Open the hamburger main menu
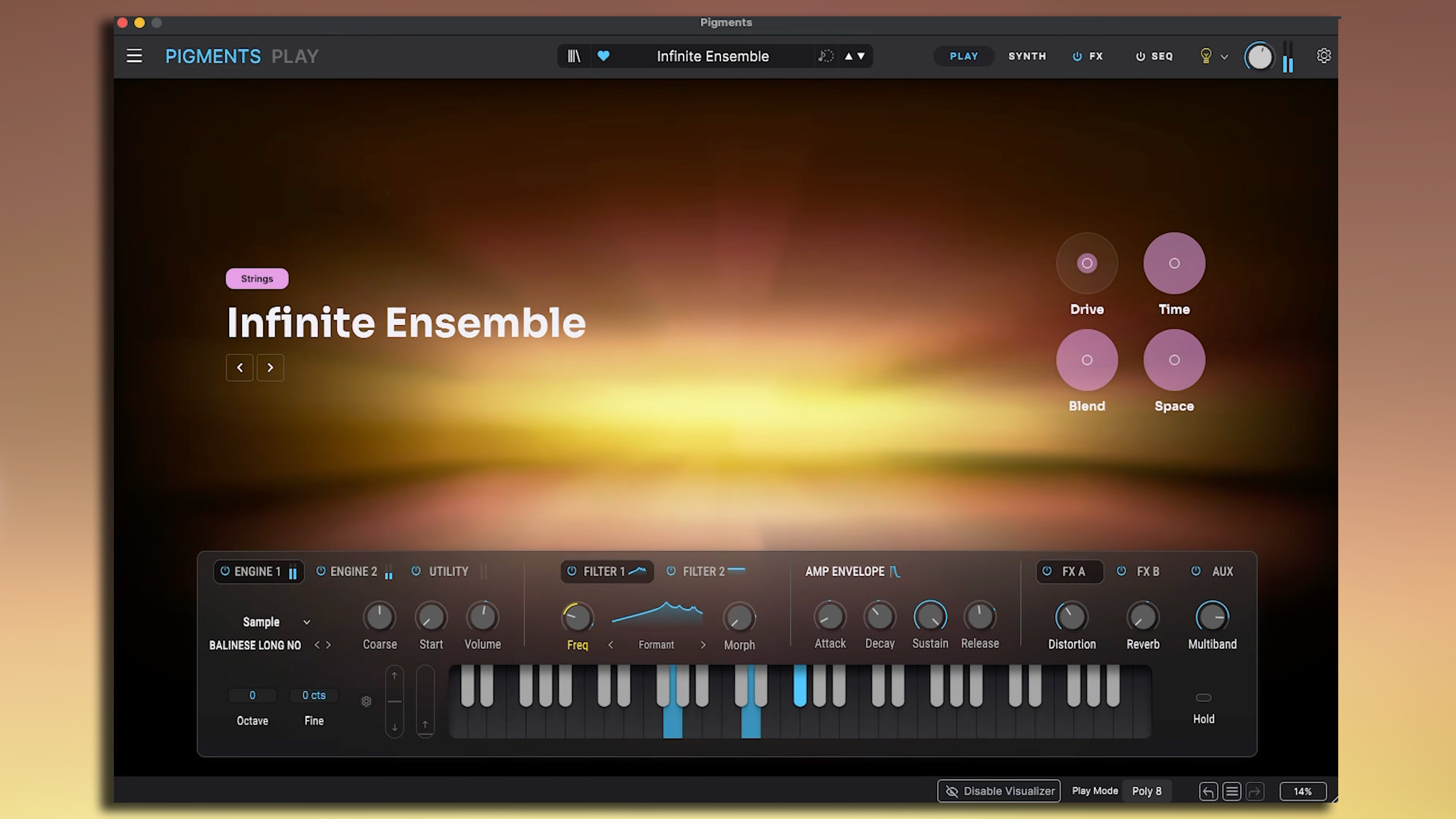The image size is (1456, 819). (134, 56)
